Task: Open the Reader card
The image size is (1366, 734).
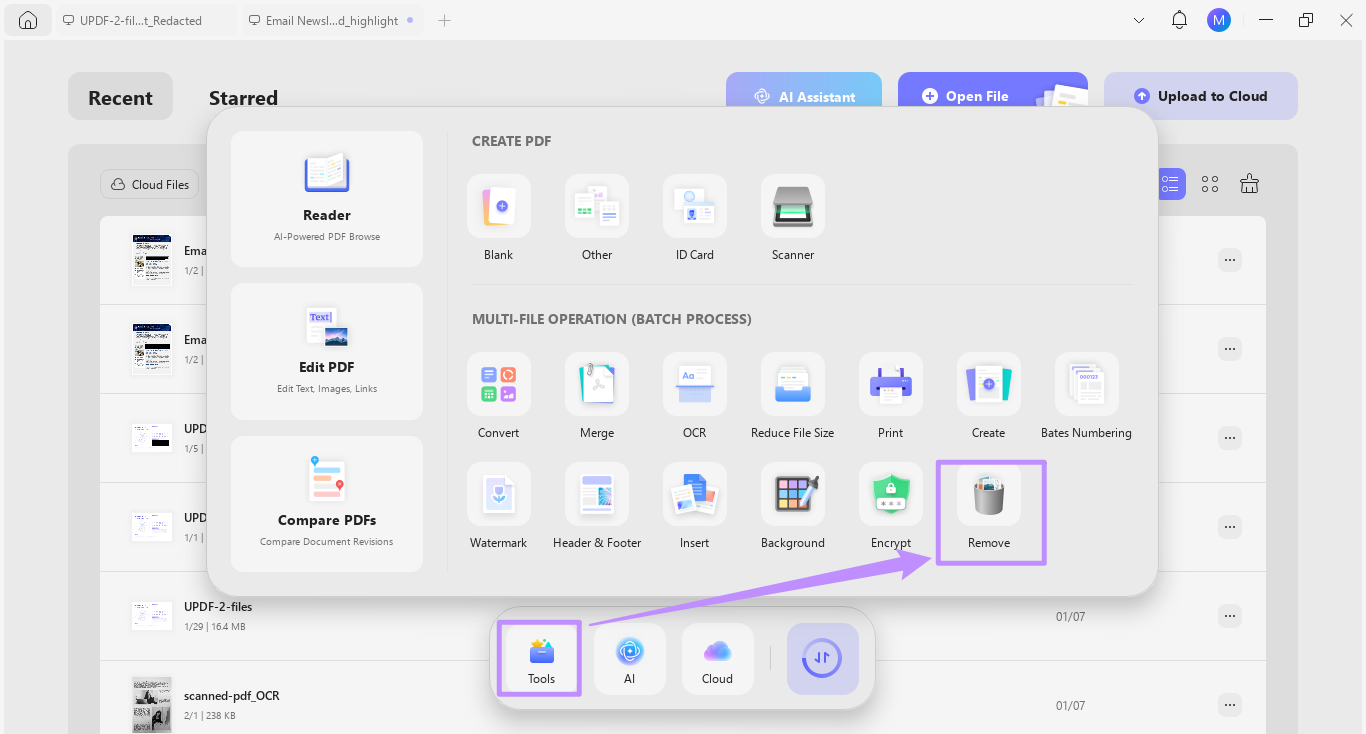Action: tap(327, 199)
